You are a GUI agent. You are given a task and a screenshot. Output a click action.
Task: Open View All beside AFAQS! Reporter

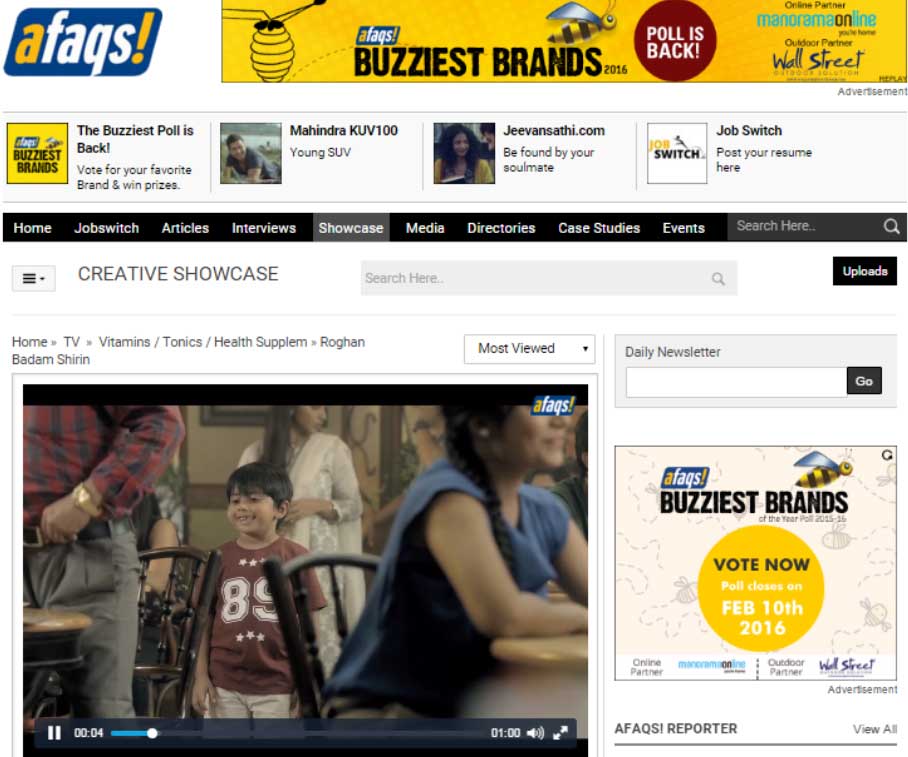click(875, 729)
